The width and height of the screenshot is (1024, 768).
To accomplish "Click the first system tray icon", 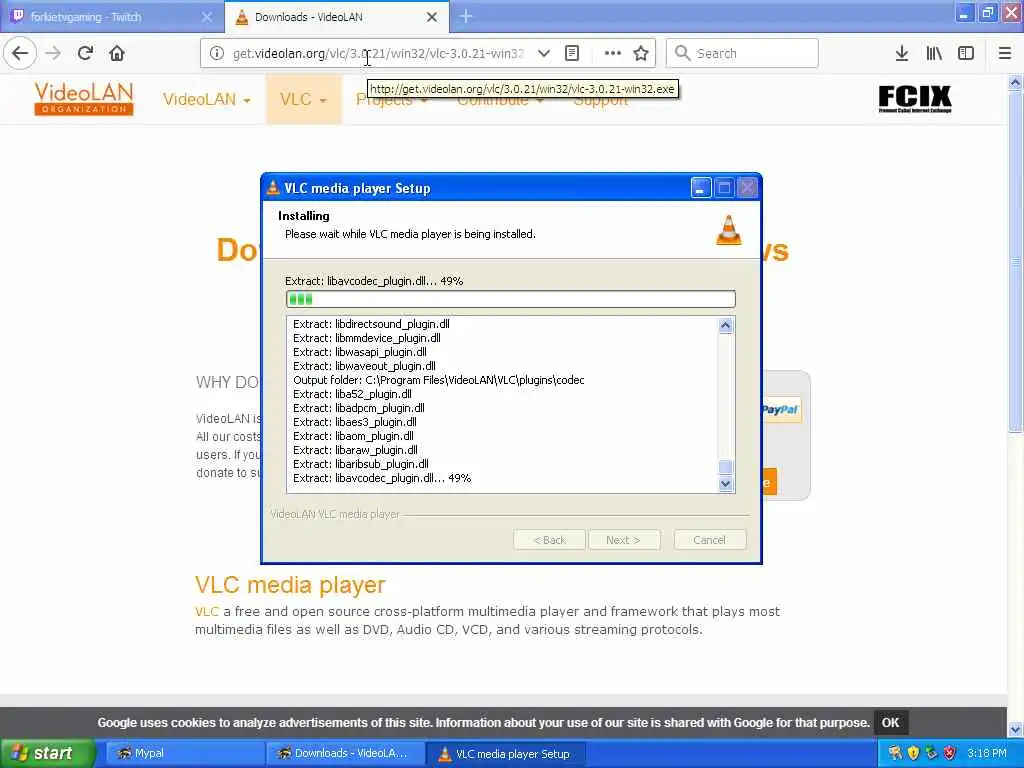I will (895, 753).
